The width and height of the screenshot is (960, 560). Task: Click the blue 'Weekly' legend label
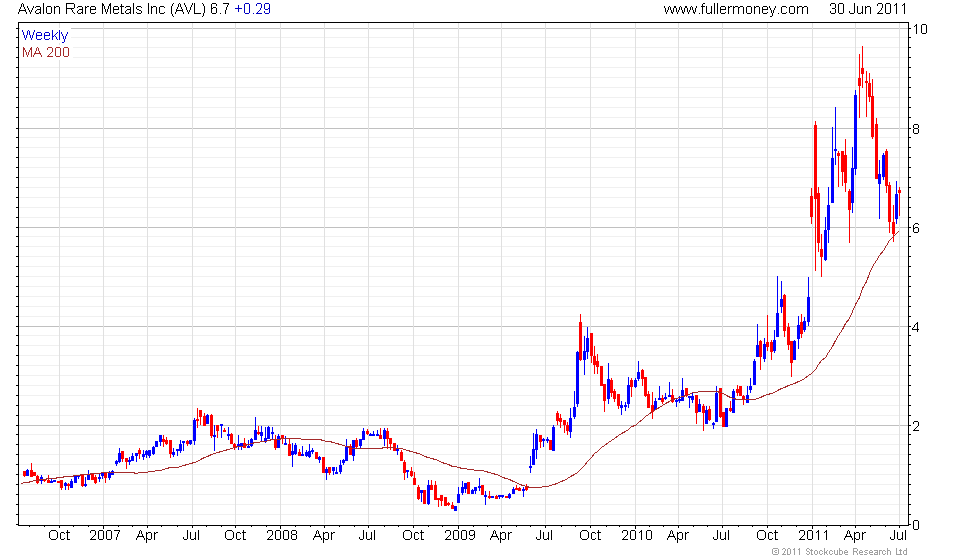(45, 35)
